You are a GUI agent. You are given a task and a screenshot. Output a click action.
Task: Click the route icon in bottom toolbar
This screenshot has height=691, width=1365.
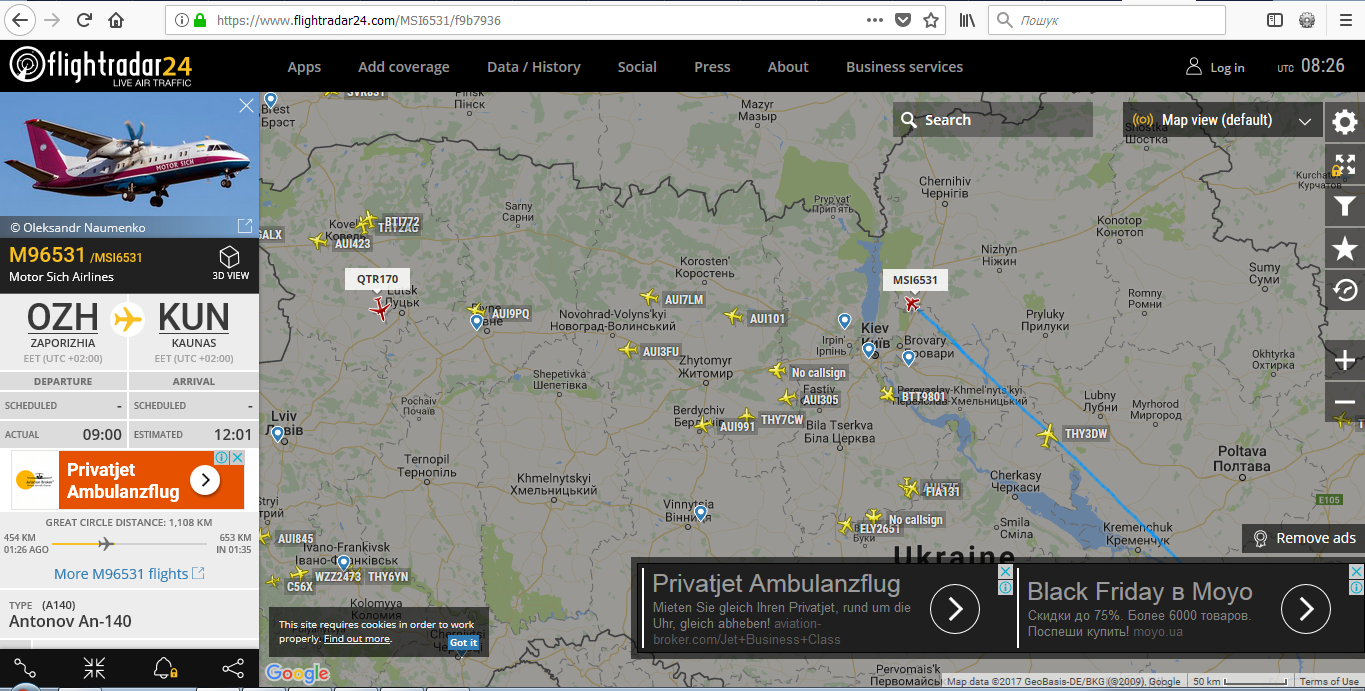tap(25, 668)
